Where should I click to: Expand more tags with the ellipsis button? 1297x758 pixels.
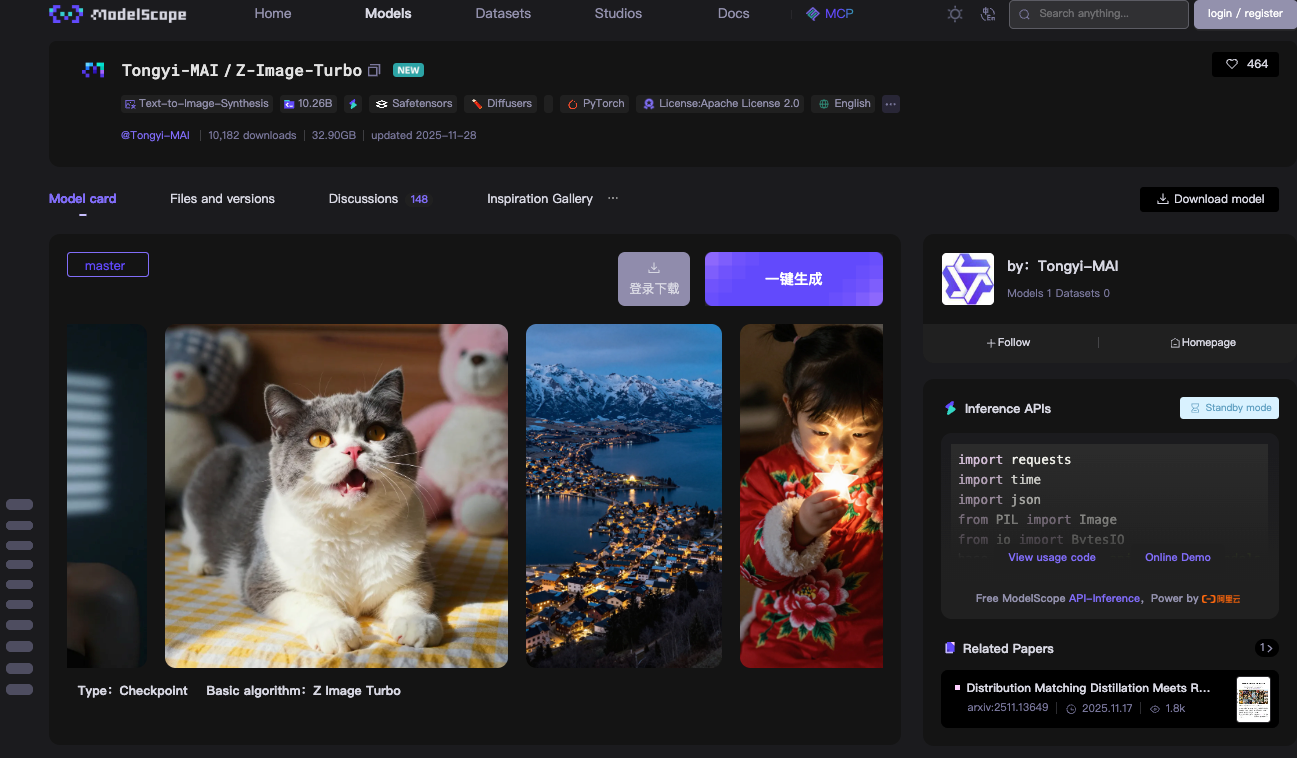click(x=890, y=104)
